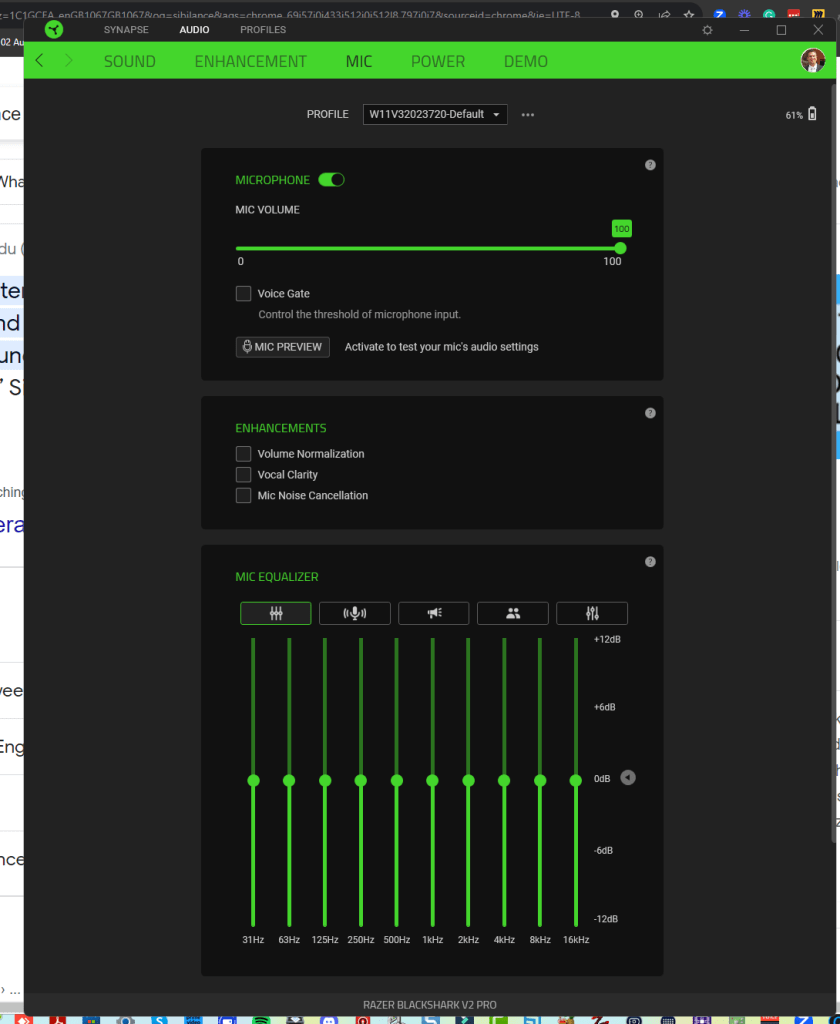This screenshot has width=840, height=1024.
Task: Select the microphone-waves EQ preset
Action: click(x=355, y=613)
